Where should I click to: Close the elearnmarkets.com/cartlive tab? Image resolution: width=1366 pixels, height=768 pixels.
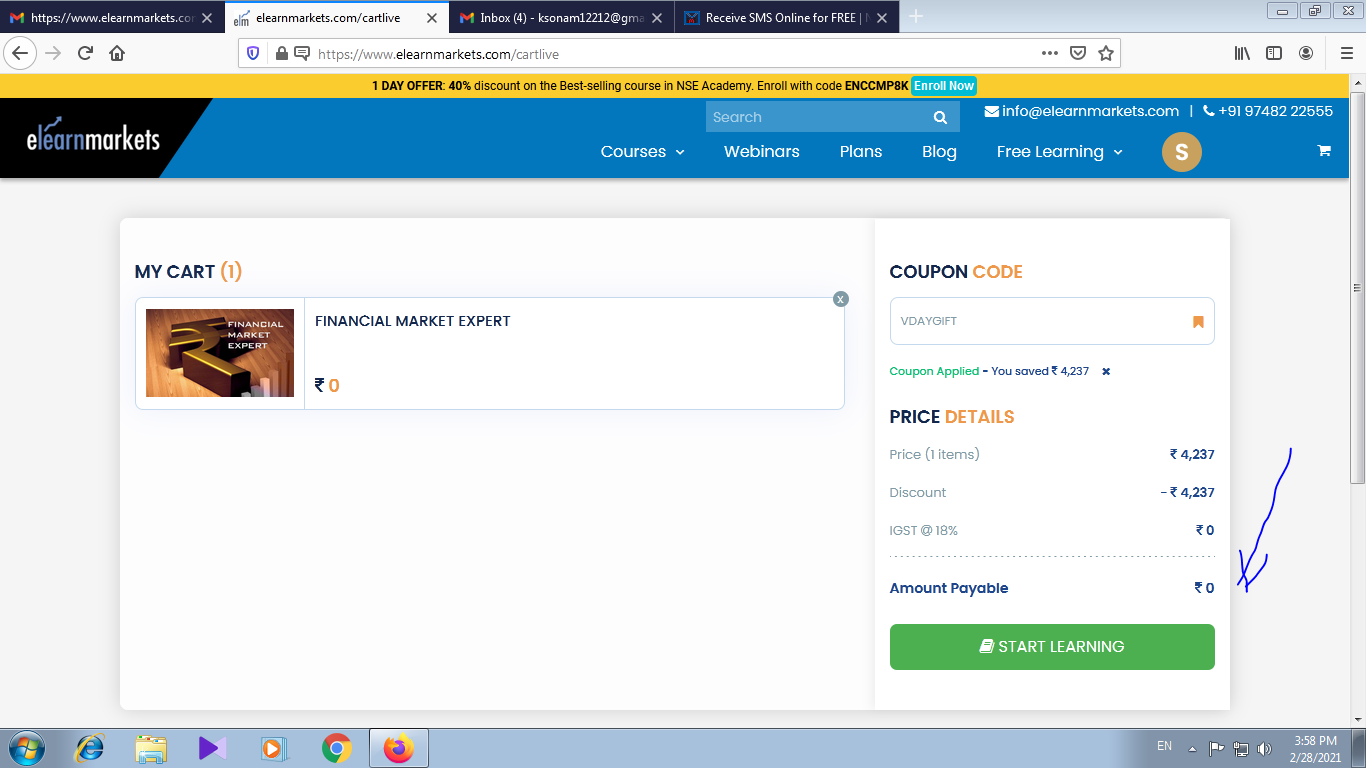point(432,18)
